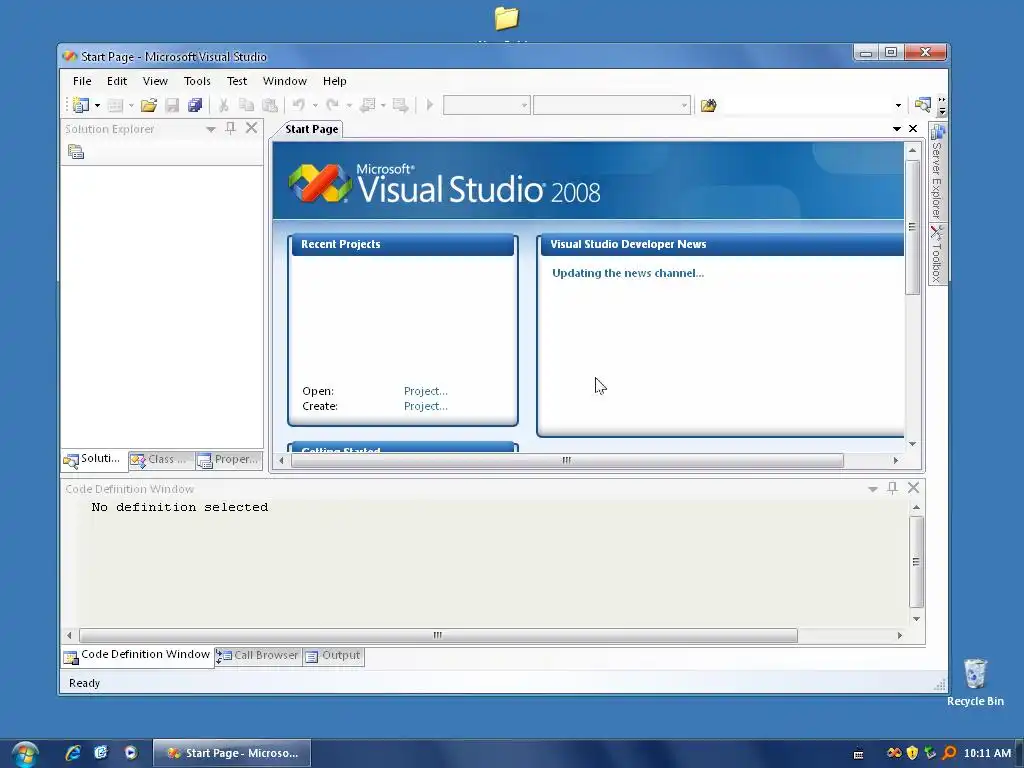1024x768 pixels.
Task: Open the Edit menu
Action: tap(117, 81)
